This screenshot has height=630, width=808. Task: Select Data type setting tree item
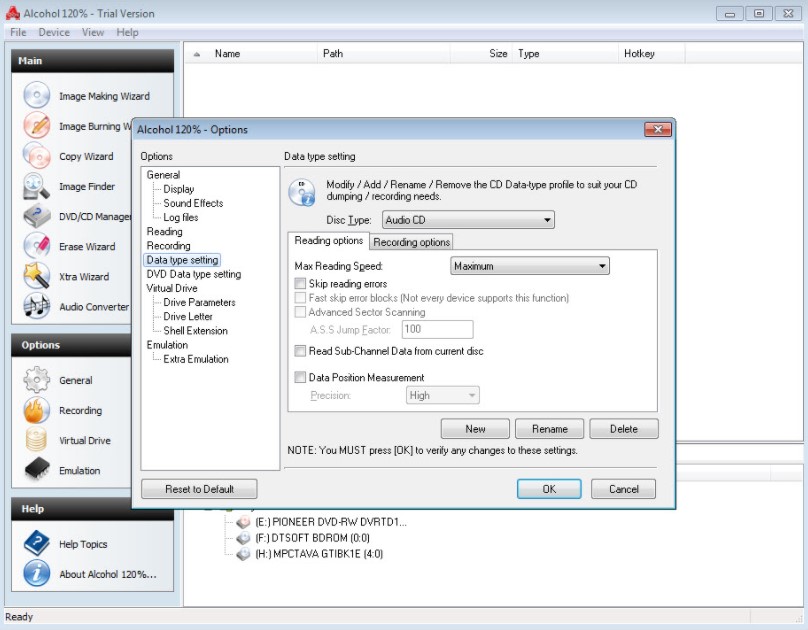pos(182,260)
